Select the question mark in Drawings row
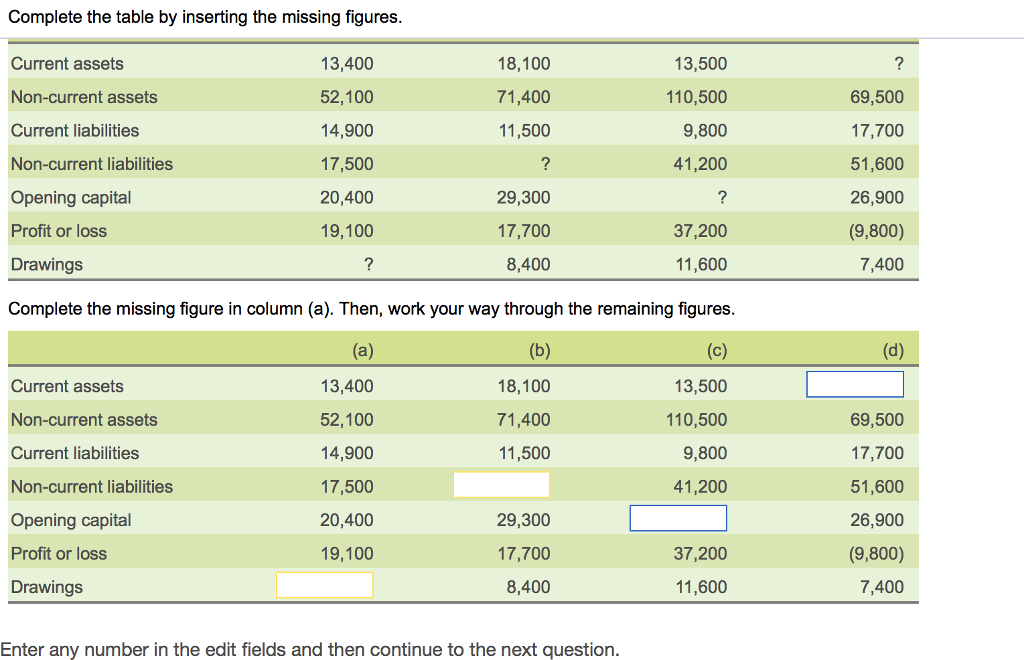The height and width of the screenshot is (660, 1024). click(369, 264)
